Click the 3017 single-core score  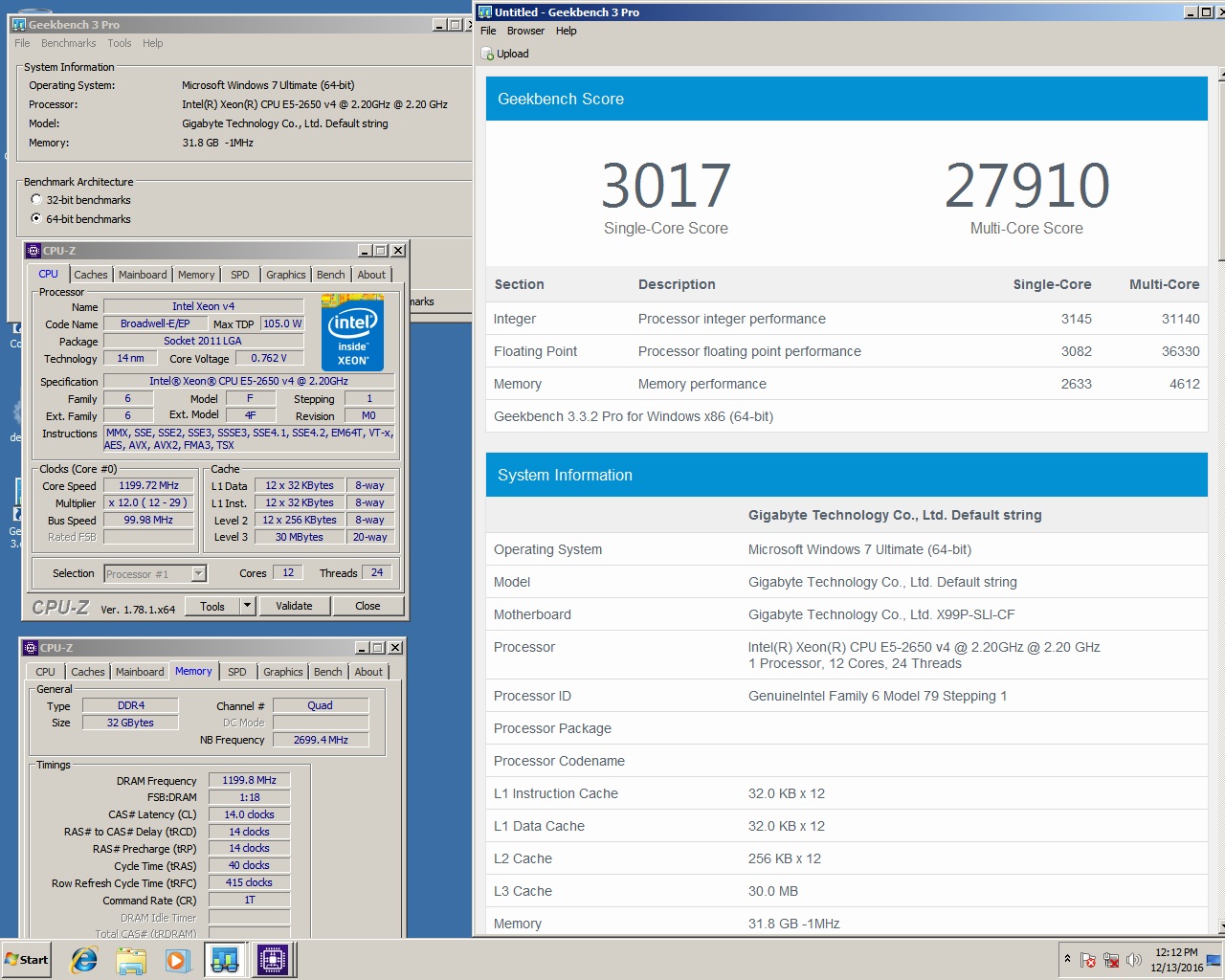point(666,186)
